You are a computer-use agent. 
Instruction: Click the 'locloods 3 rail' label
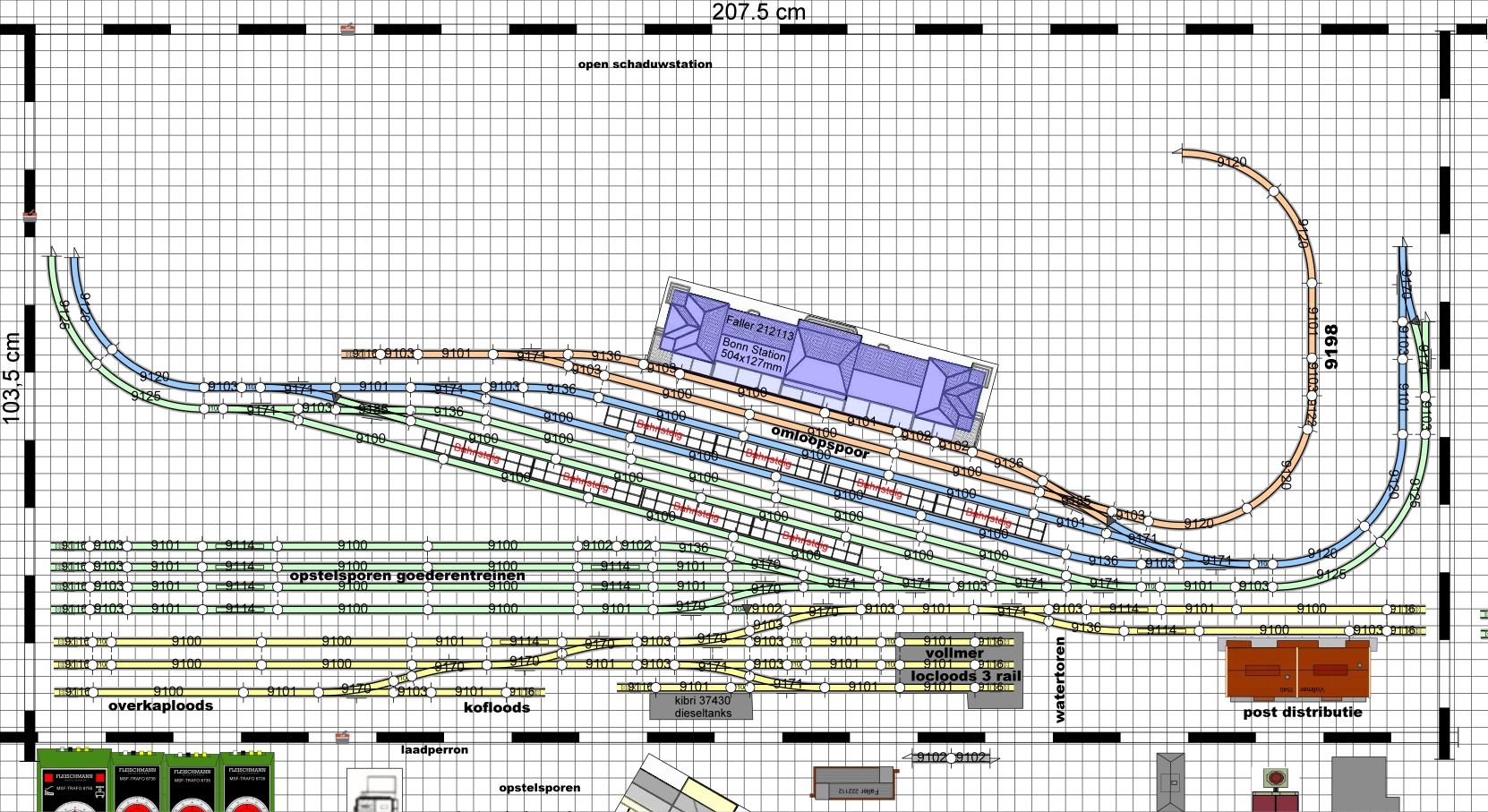966,676
